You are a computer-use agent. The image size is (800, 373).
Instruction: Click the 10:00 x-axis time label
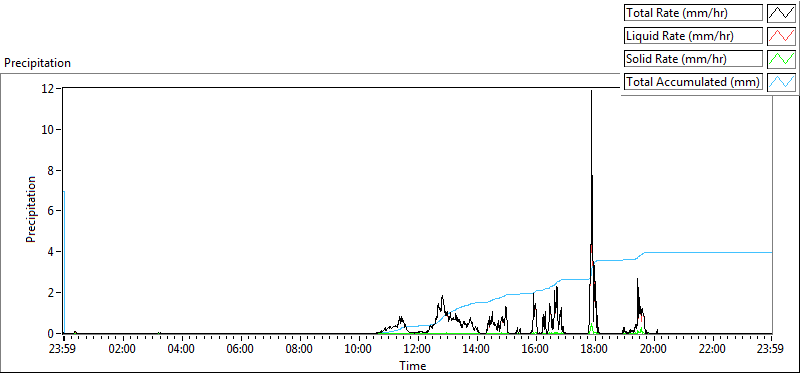359,350
